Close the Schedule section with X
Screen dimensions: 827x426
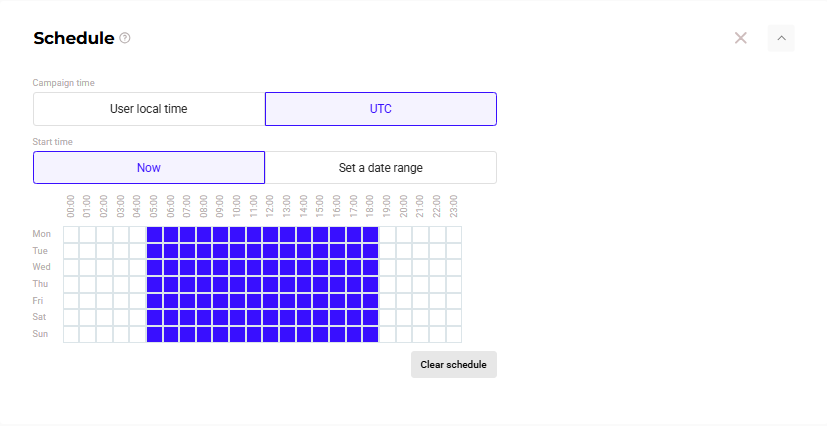tap(741, 38)
